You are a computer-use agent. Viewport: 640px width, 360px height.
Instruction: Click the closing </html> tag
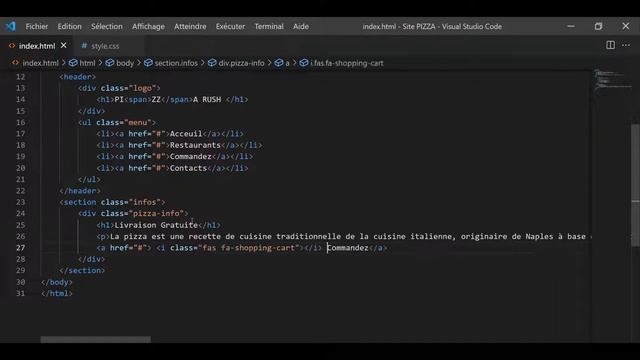pyautogui.click(x=57, y=293)
